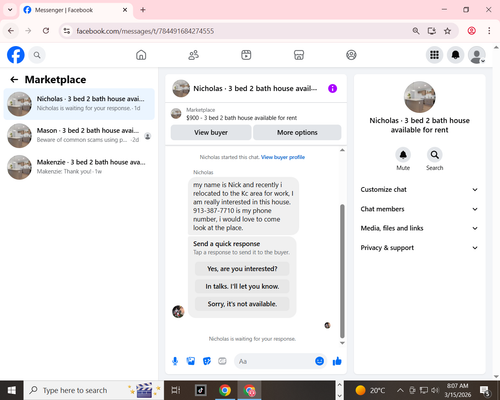Screen dimensions: 500x400
Task: Click the Windows taskbar search box
Action: point(93,390)
